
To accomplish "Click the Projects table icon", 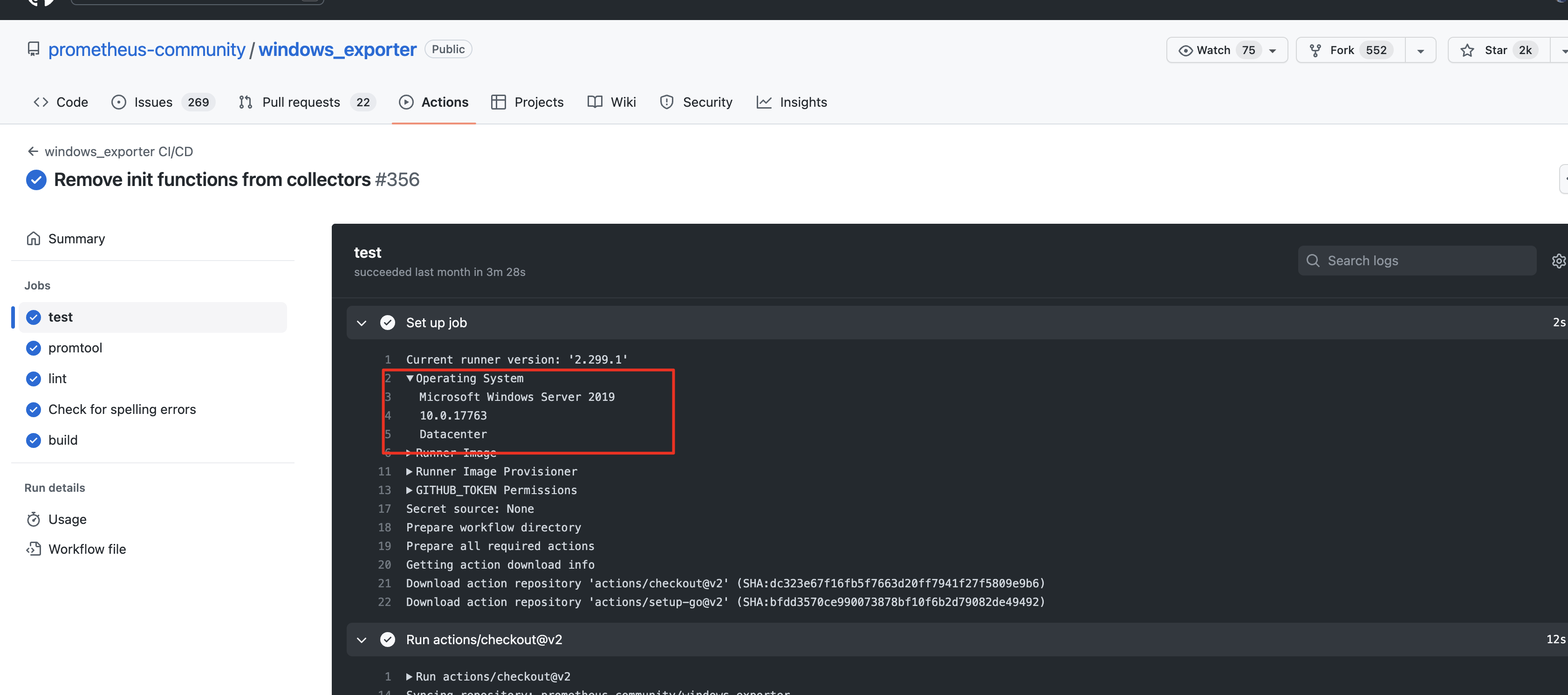I will pos(499,103).
